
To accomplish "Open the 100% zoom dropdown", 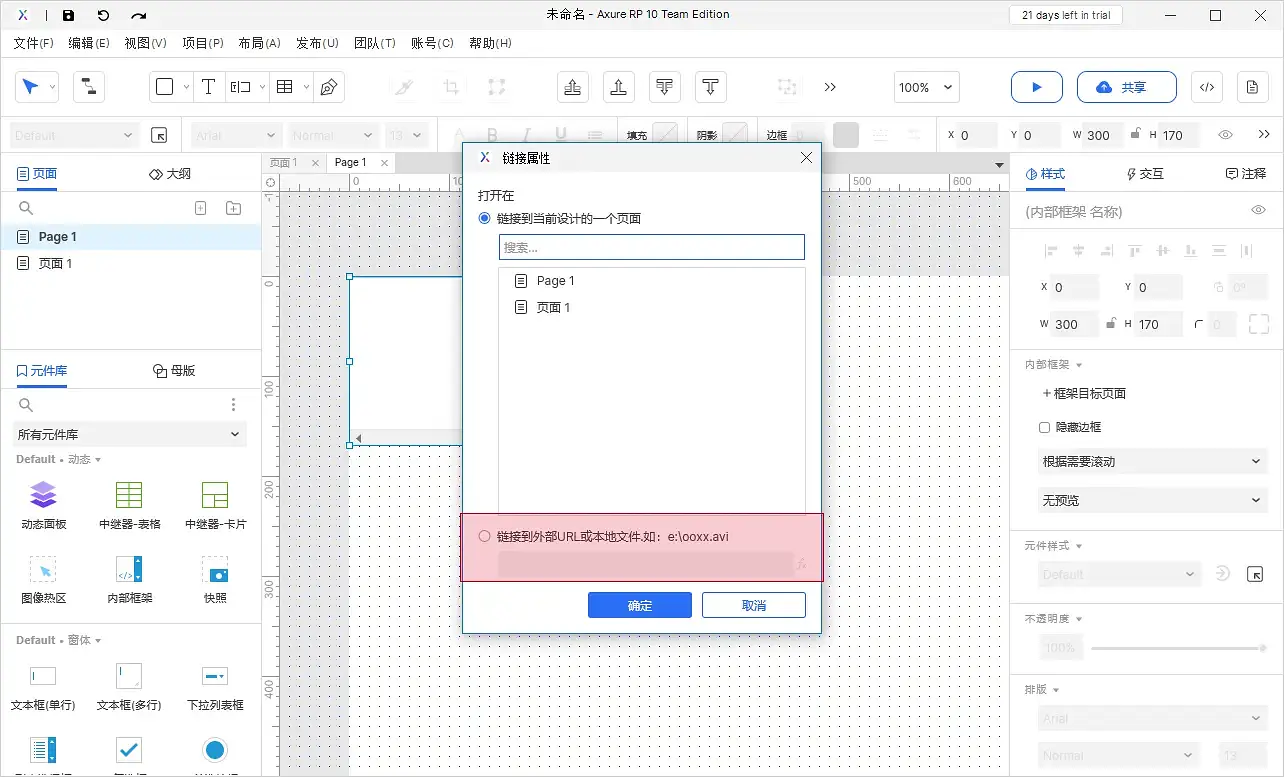I will click(925, 87).
